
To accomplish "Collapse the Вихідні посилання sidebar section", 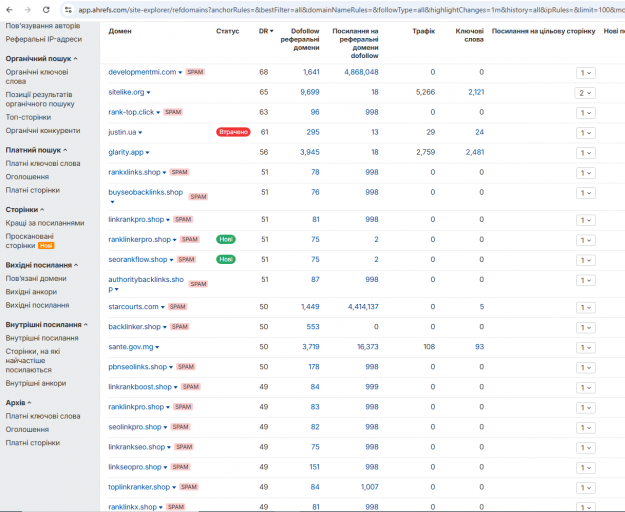I will [42, 265].
